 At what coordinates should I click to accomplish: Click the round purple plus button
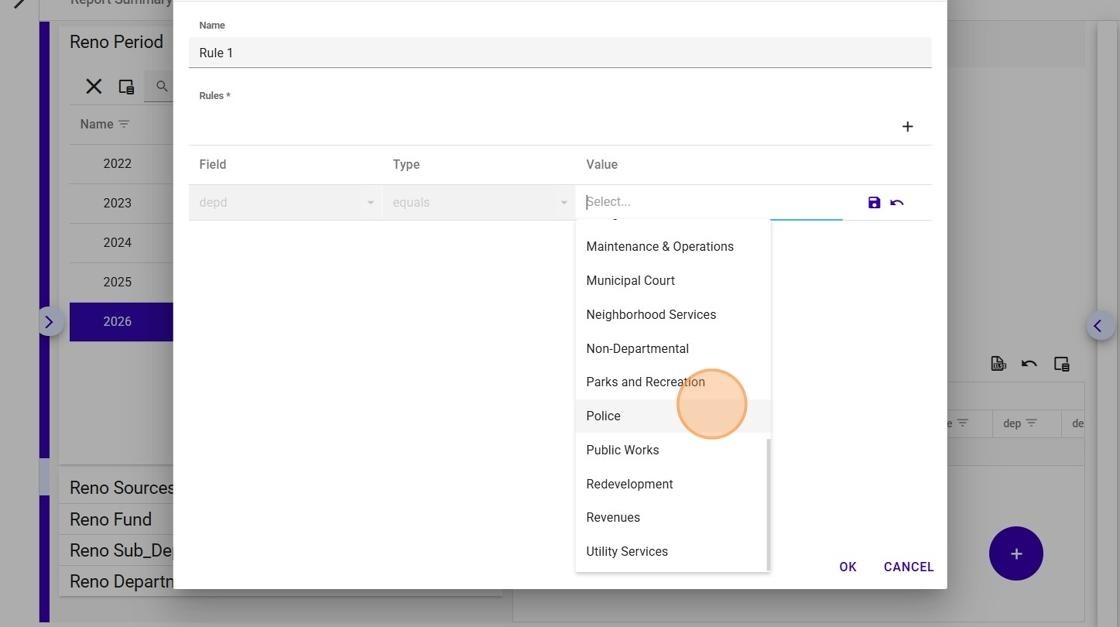click(x=1016, y=553)
